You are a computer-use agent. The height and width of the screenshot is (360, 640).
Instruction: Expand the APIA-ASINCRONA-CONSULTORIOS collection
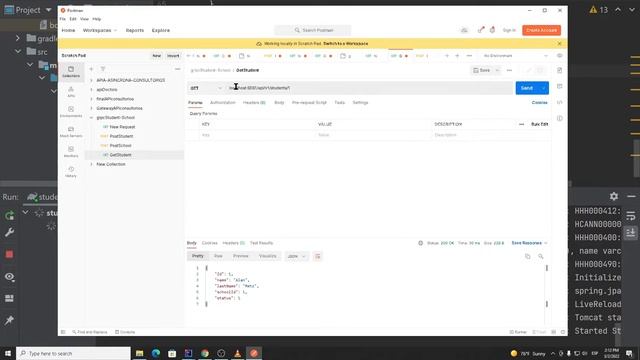(x=91, y=80)
